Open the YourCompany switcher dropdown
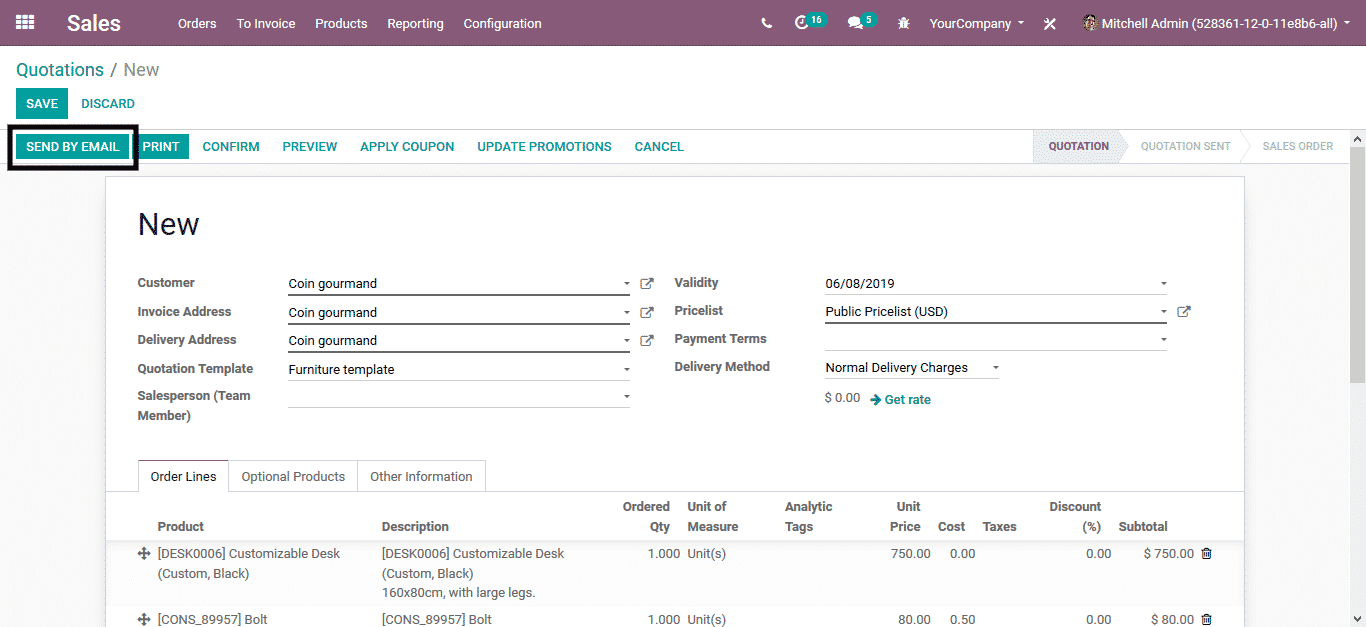Image resolution: width=1366 pixels, height=627 pixels. (x=976, y=23)
